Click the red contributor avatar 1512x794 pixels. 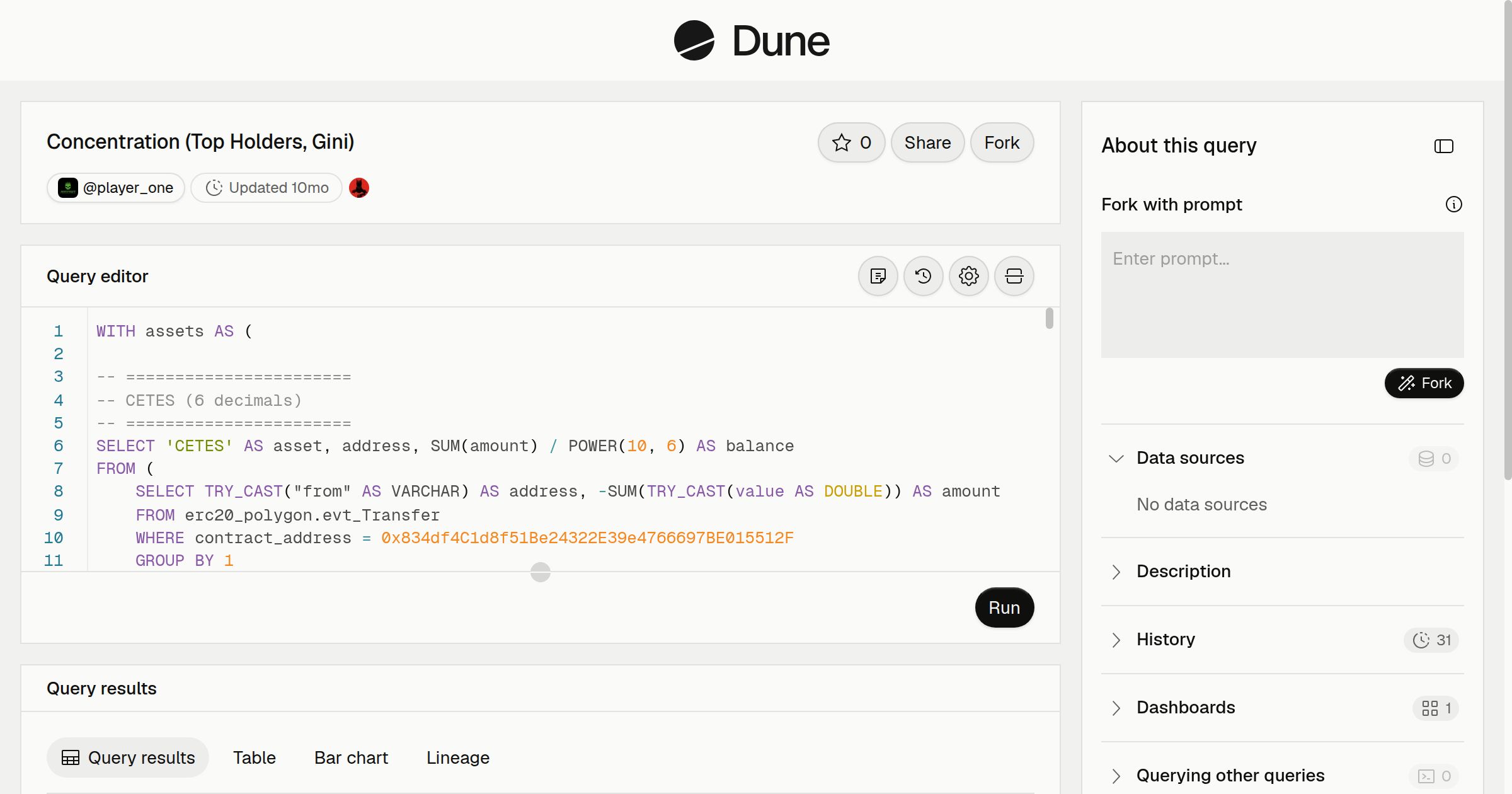359,188
